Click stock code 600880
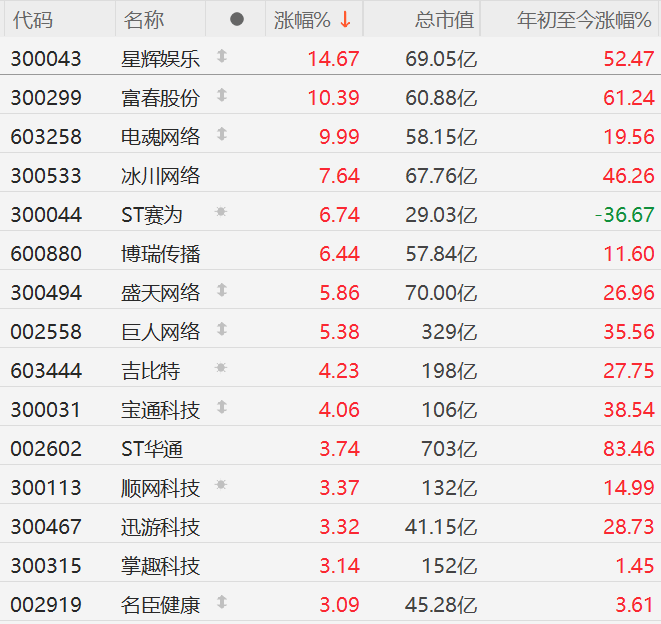Screen dimensions: 661x624 (x=46, y=254)
